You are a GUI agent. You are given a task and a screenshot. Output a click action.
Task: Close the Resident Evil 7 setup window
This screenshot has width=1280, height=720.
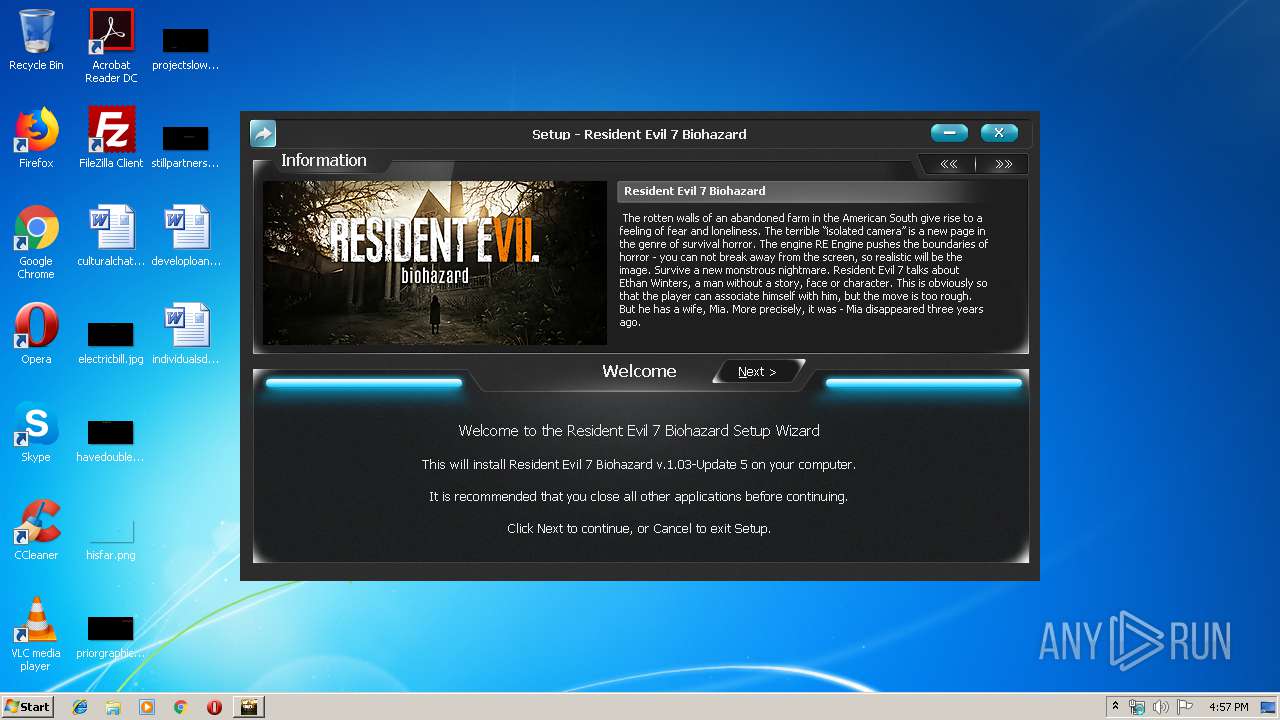[999, 133]
